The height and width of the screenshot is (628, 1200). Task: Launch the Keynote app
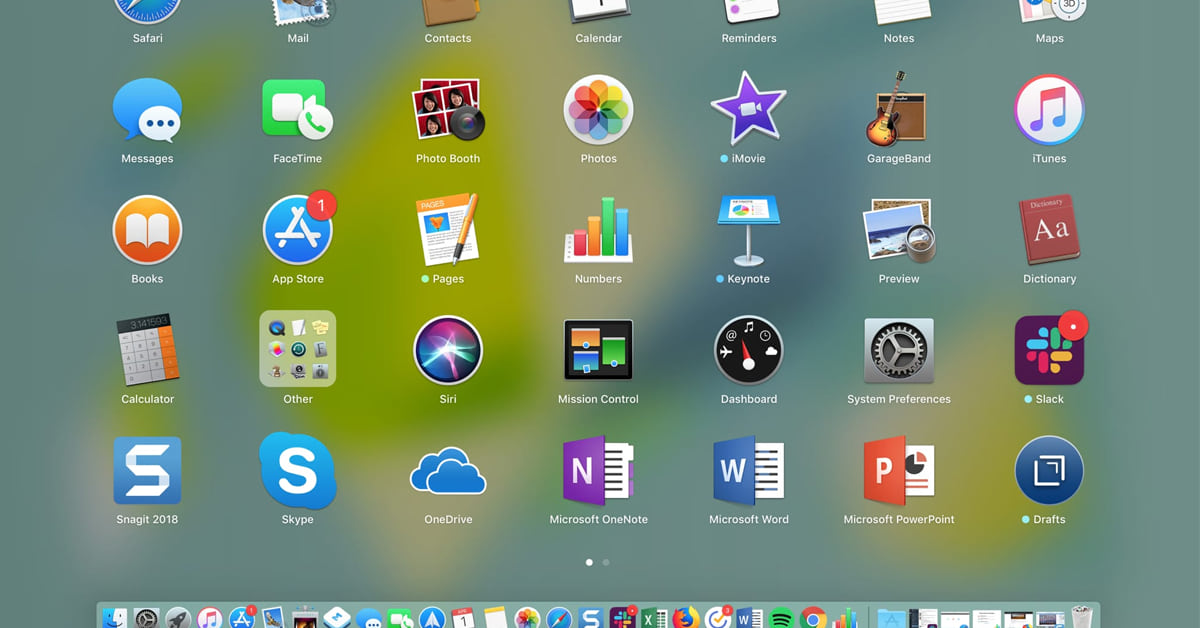coord(748,230)
